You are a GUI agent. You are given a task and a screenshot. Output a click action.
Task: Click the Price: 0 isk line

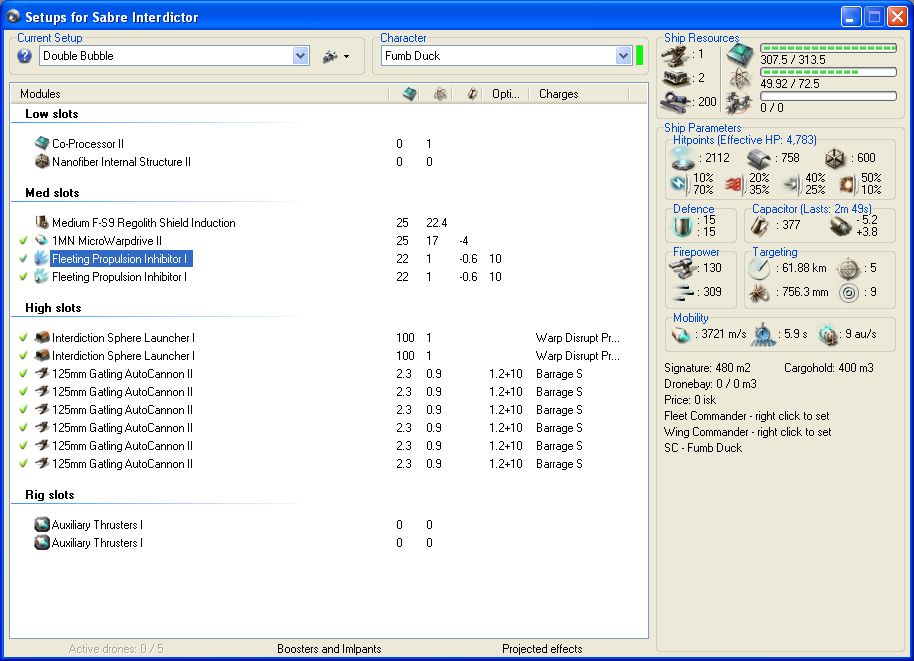coord(690,400)
